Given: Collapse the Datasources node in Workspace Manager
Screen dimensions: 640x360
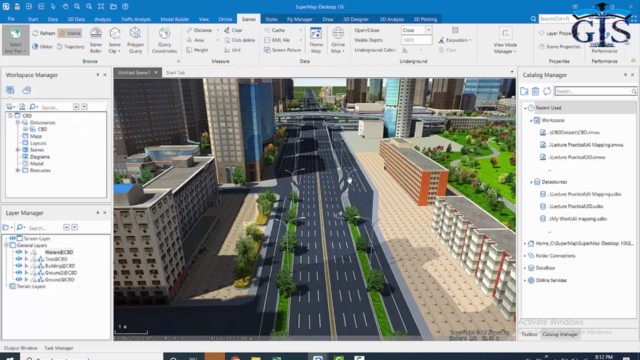Looking at the screenshot, I should pos(18,122).
